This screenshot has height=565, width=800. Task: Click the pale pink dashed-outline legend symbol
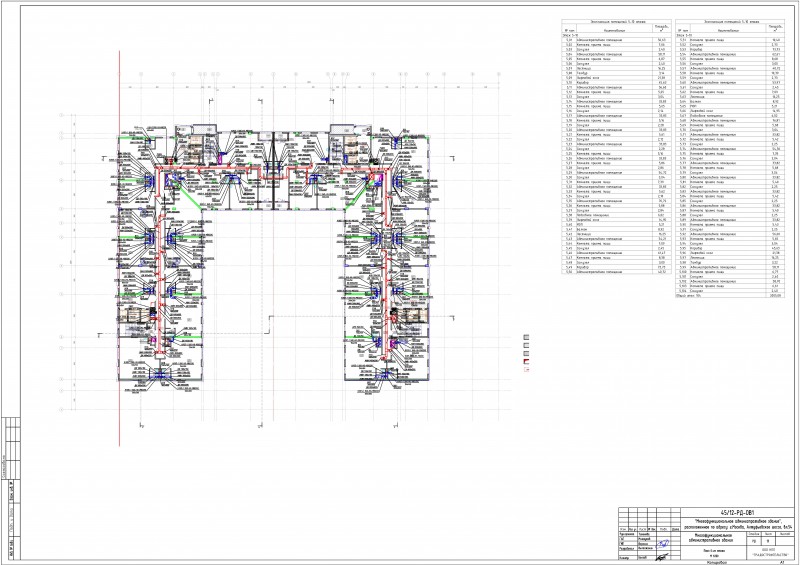pyautogui.click(x=527, y=369)
